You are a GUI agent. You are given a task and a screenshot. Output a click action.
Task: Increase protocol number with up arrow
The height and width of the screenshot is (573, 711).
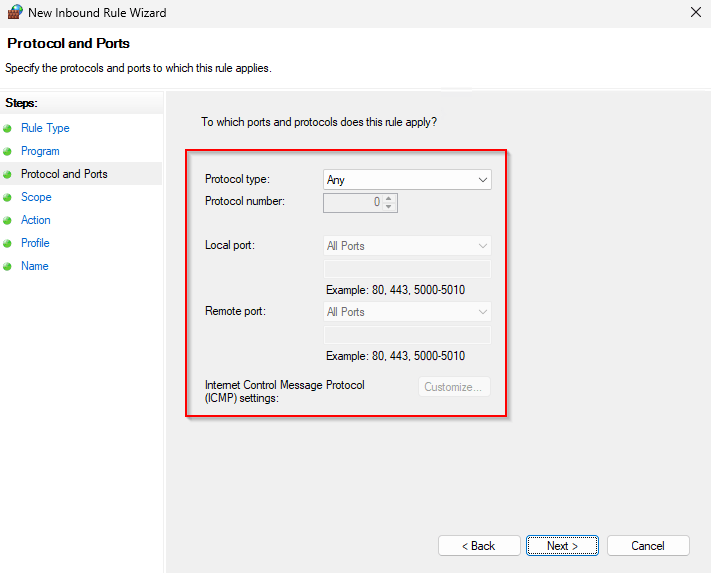[x=390, y=197]
